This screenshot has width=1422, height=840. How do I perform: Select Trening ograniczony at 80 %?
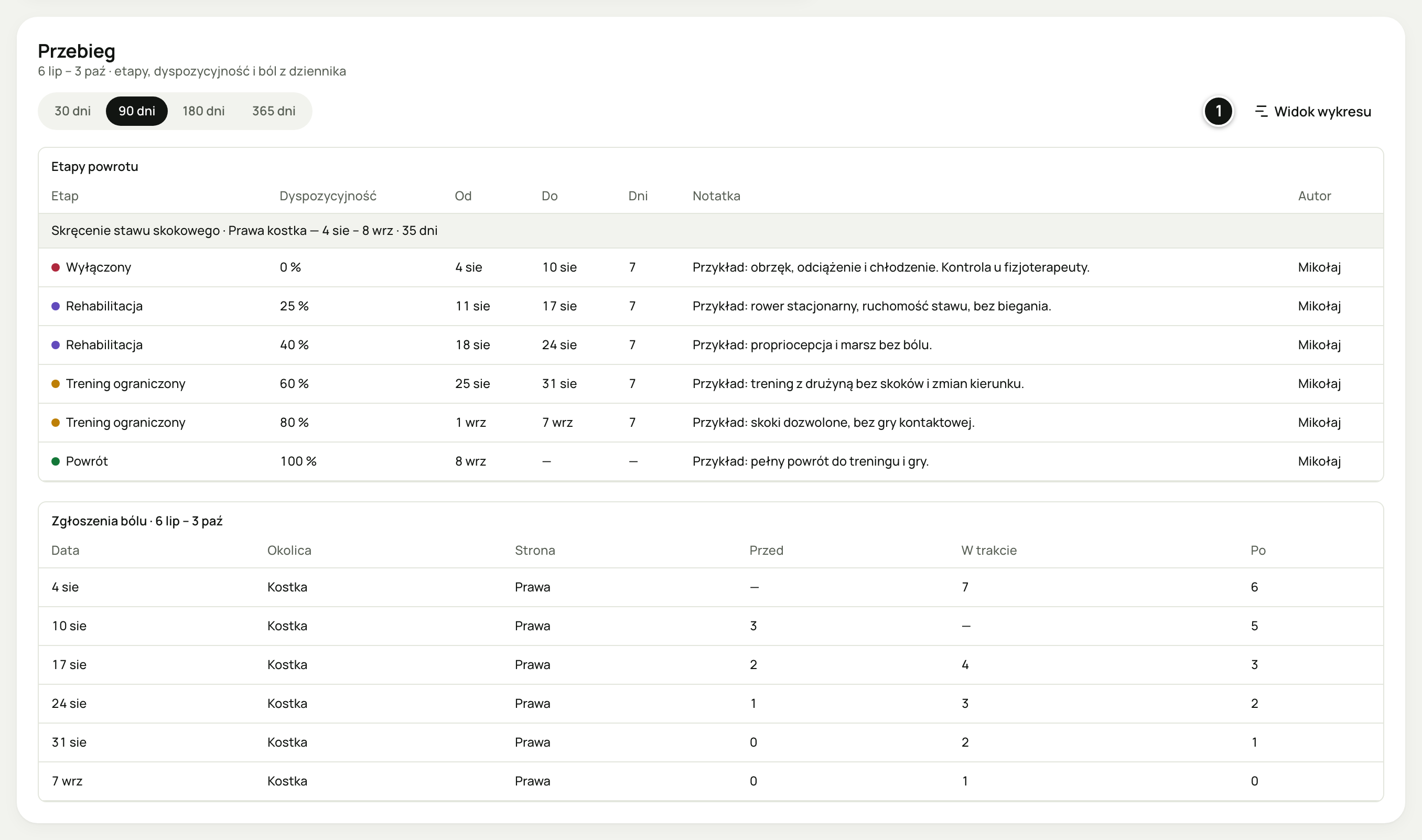coord(126,422)
